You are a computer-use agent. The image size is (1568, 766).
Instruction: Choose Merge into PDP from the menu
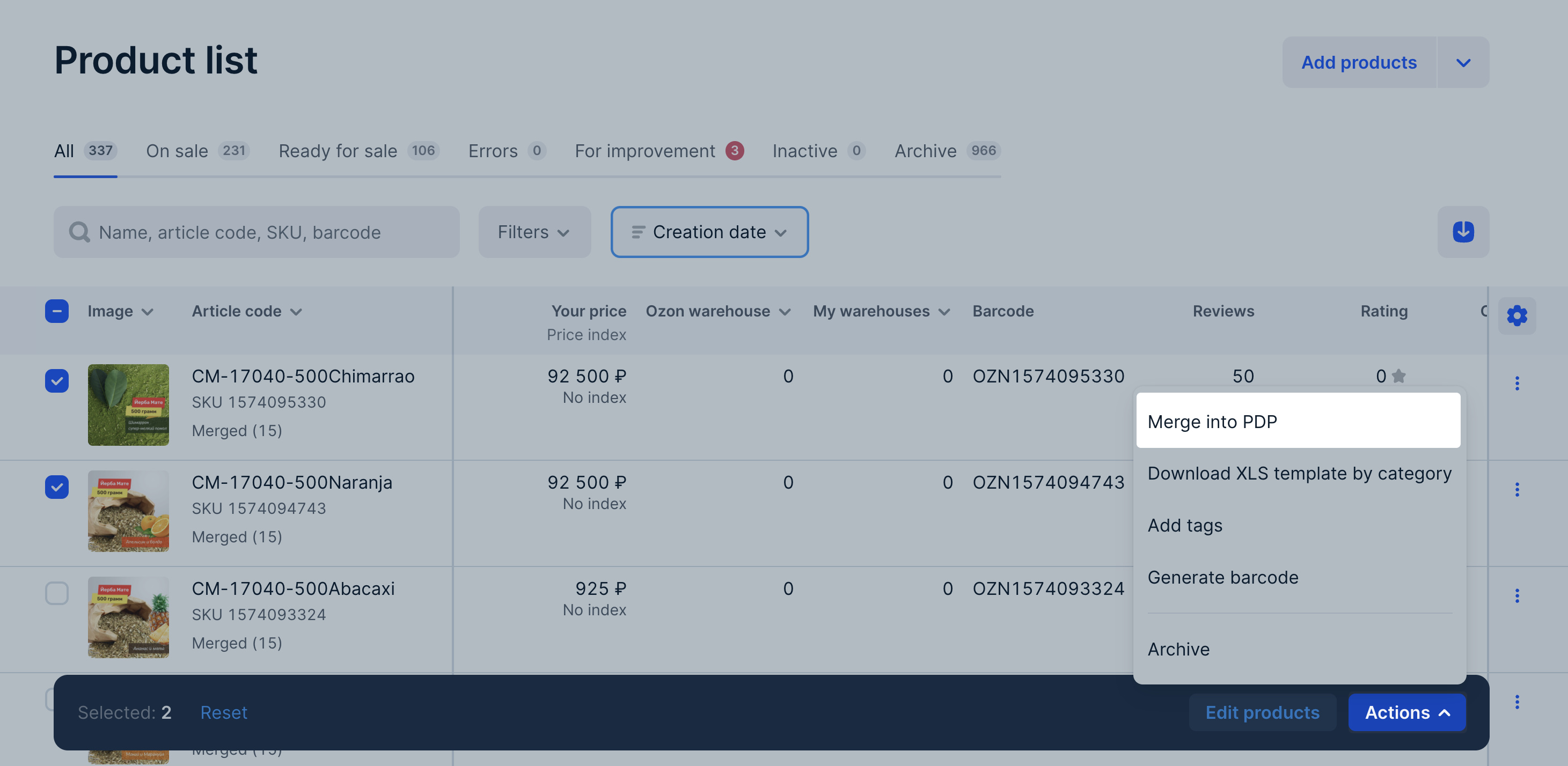(1212, 421)
